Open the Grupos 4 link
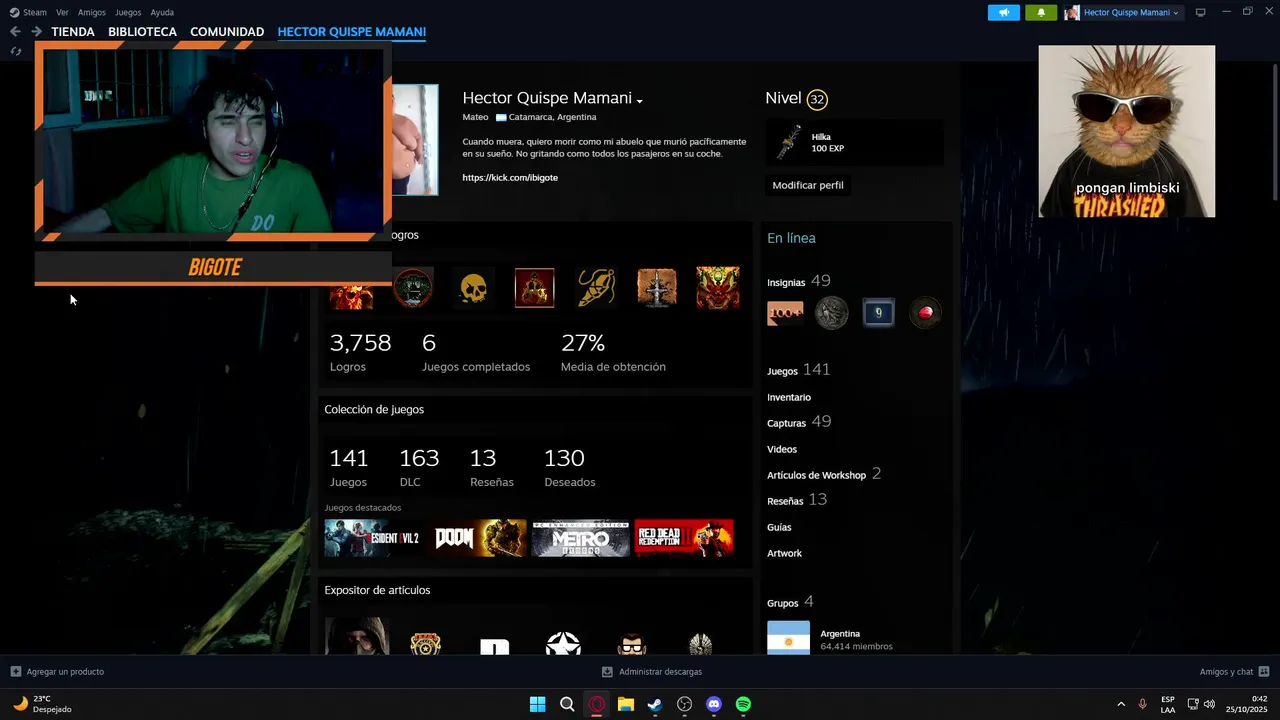Viewport: 1280px width, 720px height. (x=790, y=602)
